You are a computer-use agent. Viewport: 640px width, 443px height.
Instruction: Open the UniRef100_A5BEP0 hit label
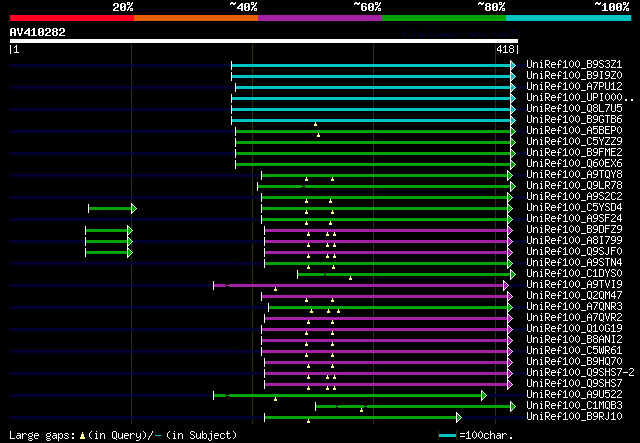click(x=574, y=131)
